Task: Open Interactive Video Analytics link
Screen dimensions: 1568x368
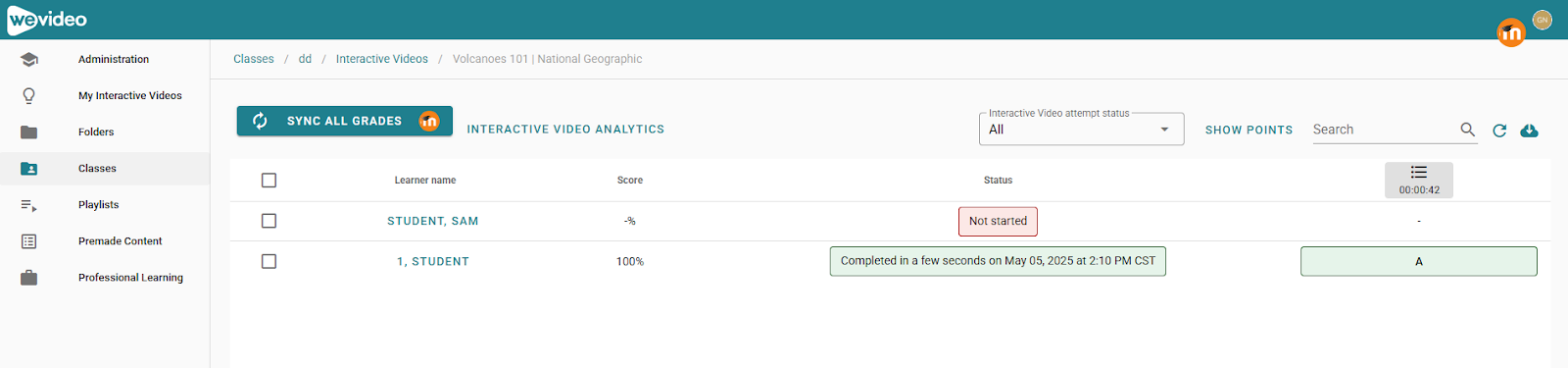Action: tap(565, 130)
